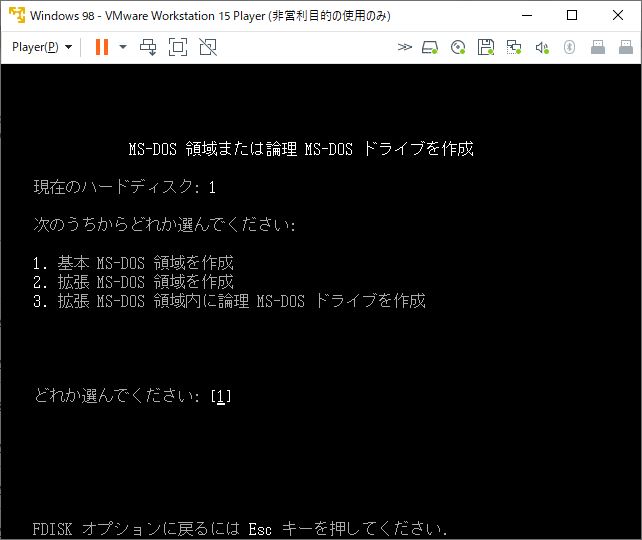
Task: Send Ctrl+Alt+Del to virtual machine
Action: (x=148, y=47)
